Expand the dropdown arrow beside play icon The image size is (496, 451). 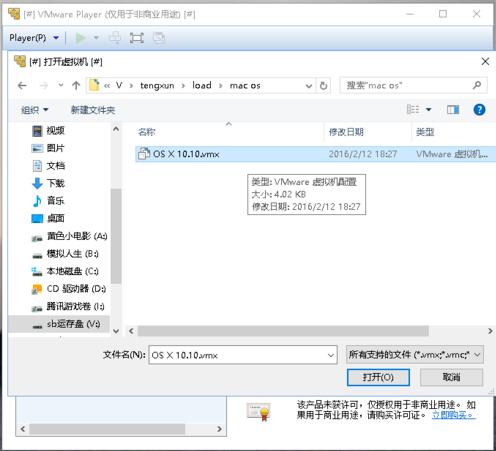96,38
